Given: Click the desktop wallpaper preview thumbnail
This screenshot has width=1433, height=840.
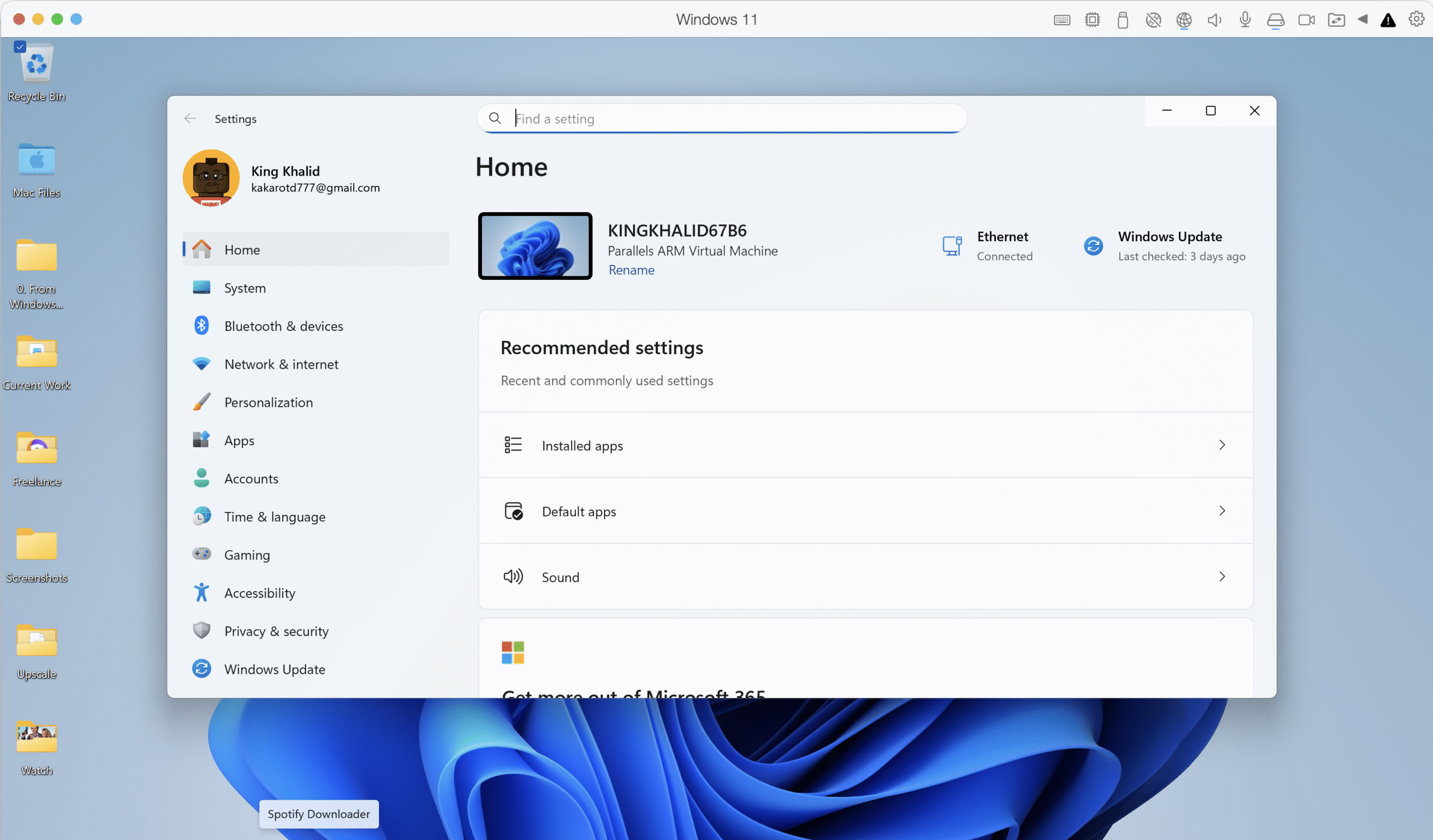Looking at the screenshot, I should 535,246.
